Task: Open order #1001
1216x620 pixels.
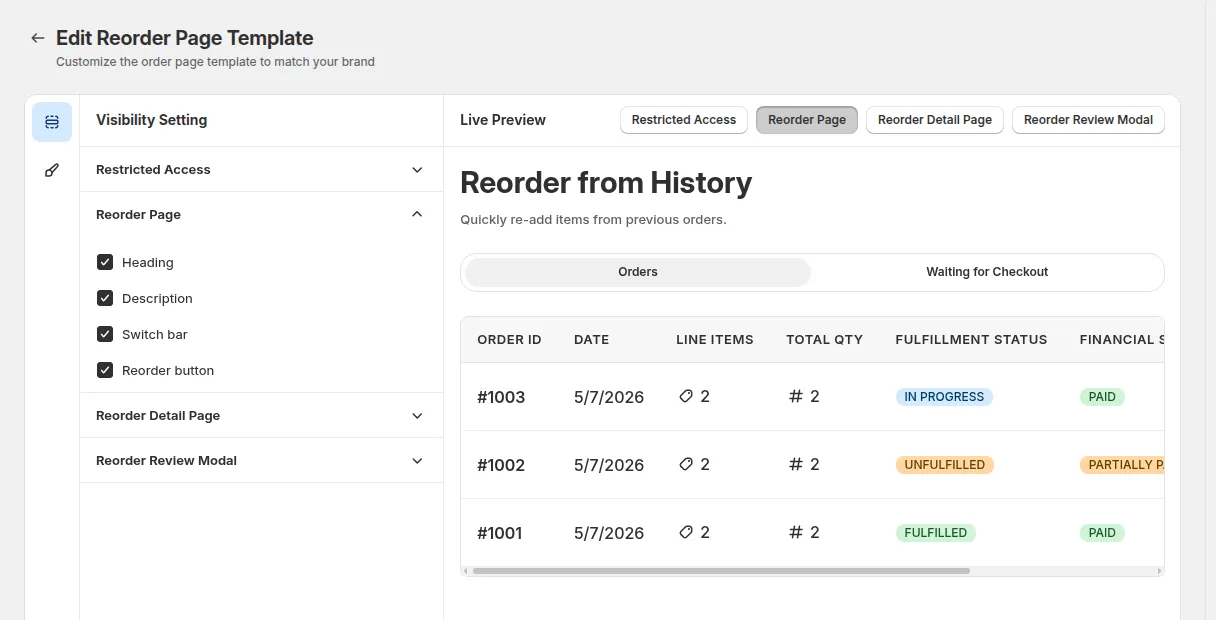Action: tap(500, 533)
